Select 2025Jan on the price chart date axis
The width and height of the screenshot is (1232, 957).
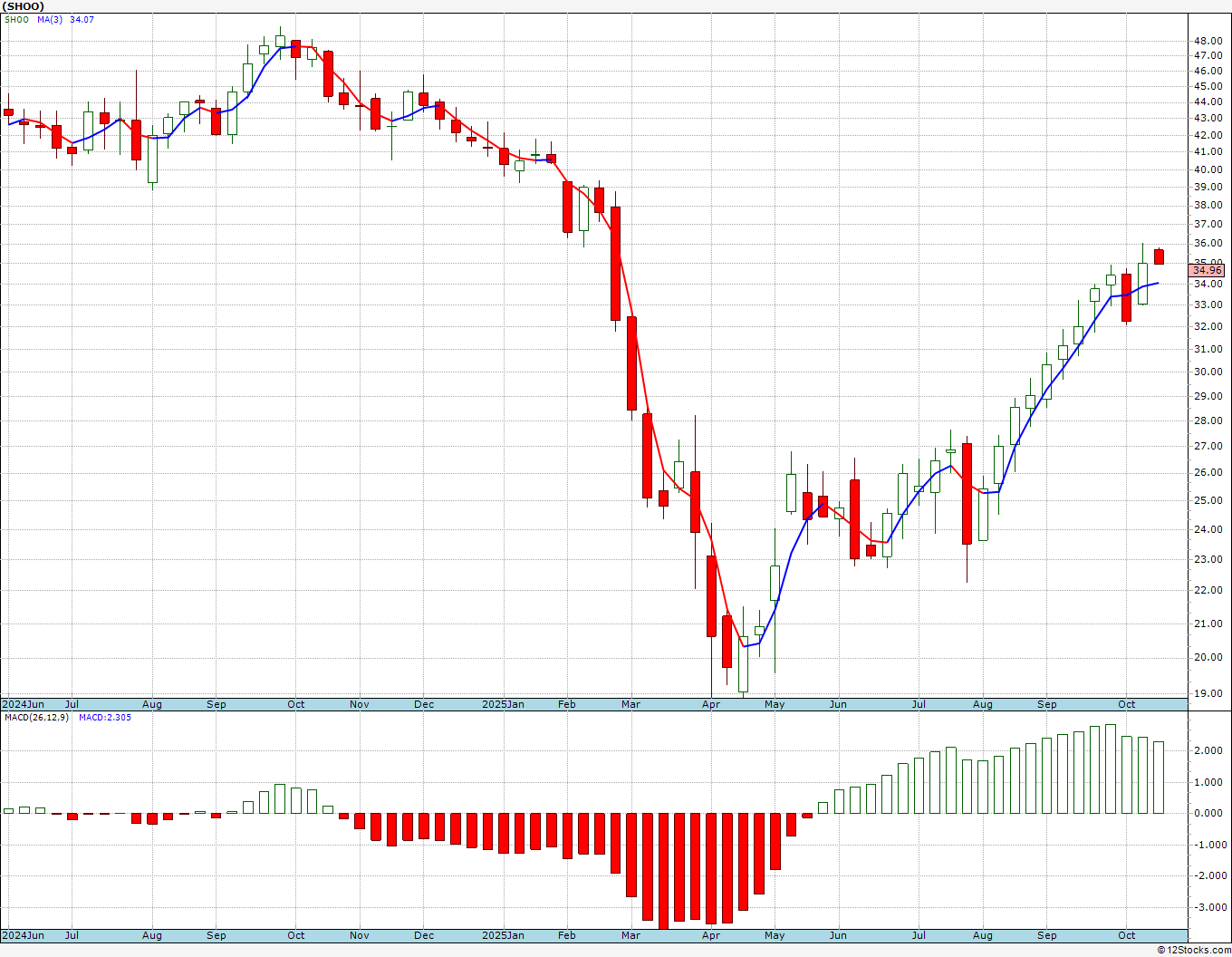coord(503,704)
